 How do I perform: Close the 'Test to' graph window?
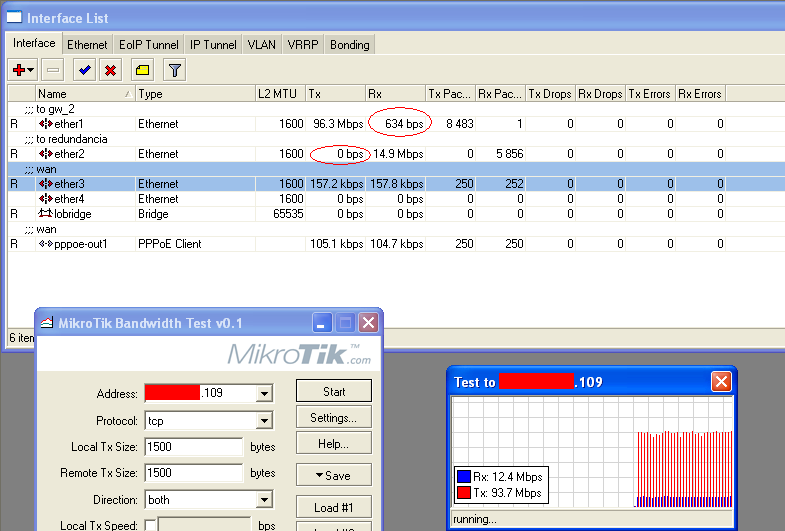(721, 382)
